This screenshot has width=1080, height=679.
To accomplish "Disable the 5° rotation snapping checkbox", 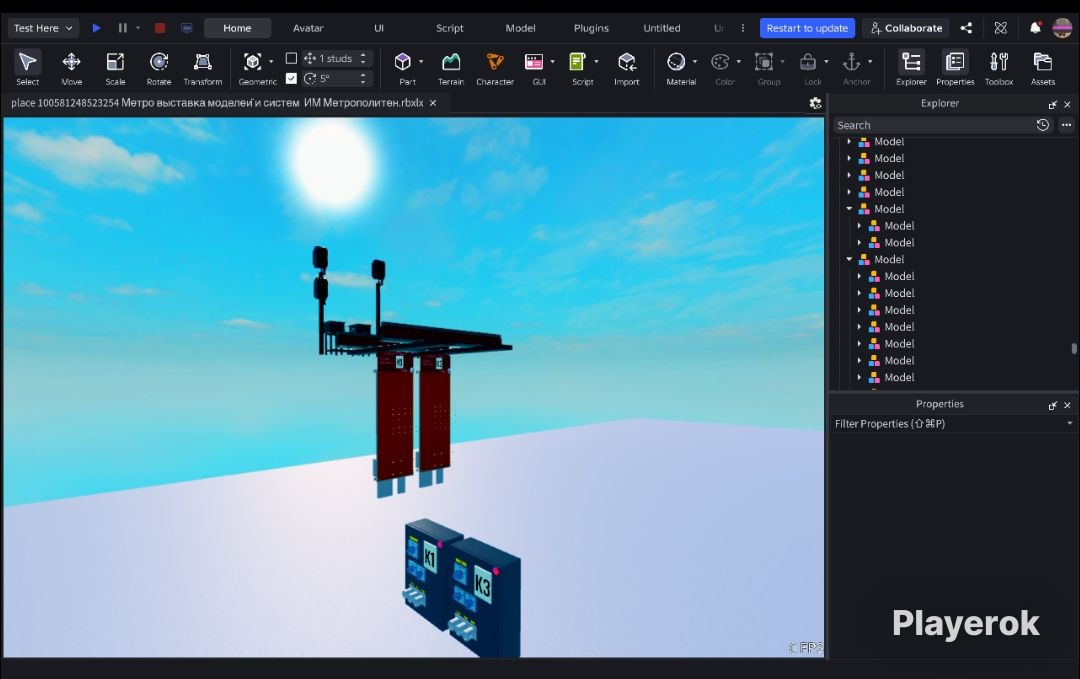I will [291, 79].
